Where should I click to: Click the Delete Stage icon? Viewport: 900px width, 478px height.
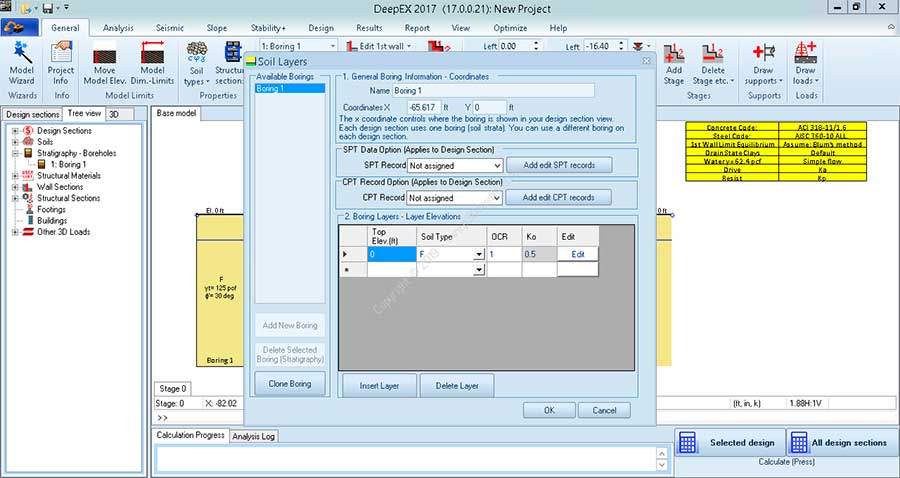coord(714,62)
